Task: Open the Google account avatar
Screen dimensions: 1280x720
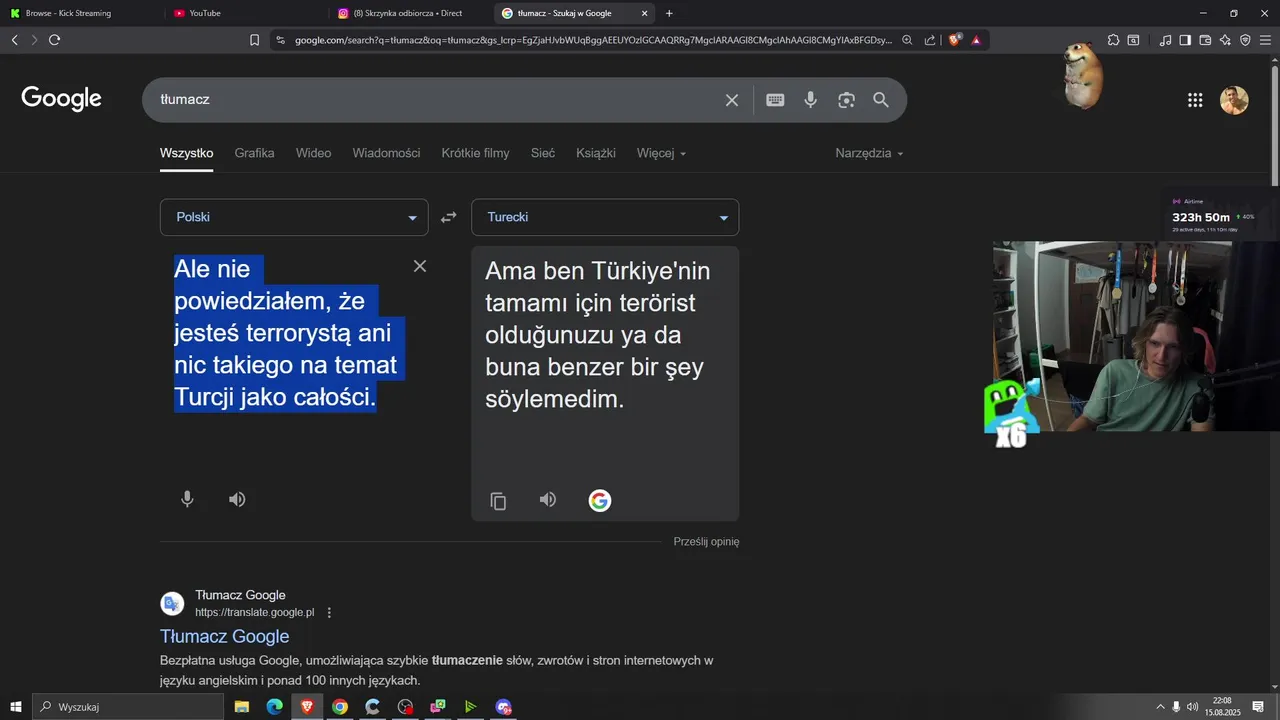Action: pyautogui.click(x=1234, y=100)
